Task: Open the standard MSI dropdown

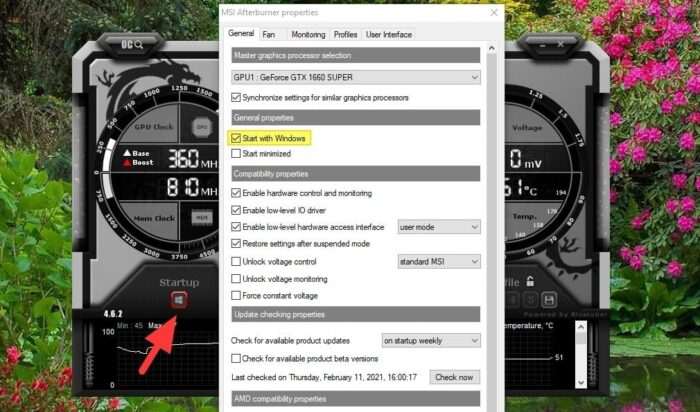Action: point(439,262)
